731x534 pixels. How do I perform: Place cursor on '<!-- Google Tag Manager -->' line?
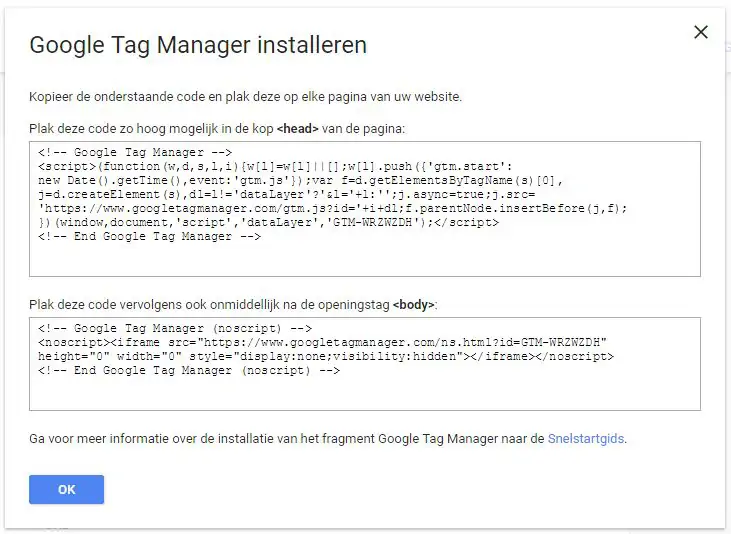(135, 153)
